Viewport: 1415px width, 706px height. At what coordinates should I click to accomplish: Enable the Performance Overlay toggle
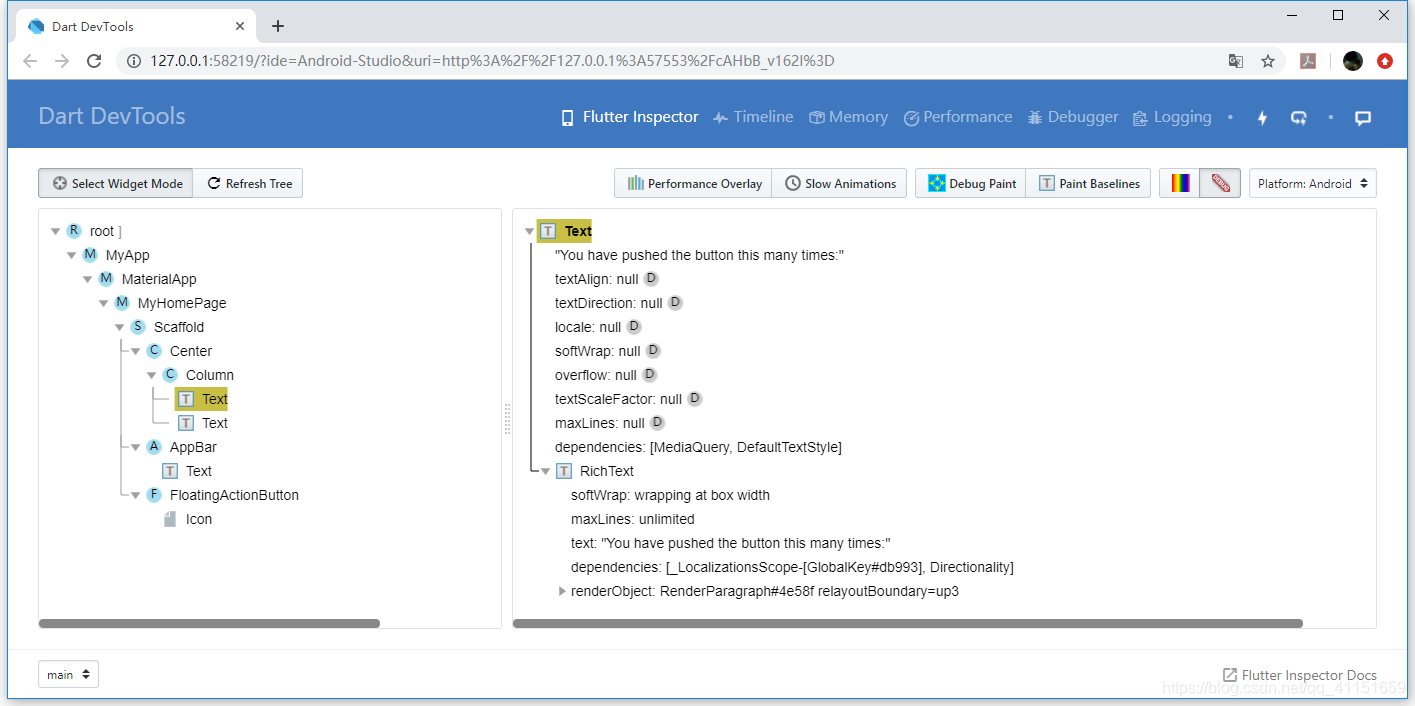point(692,183)
